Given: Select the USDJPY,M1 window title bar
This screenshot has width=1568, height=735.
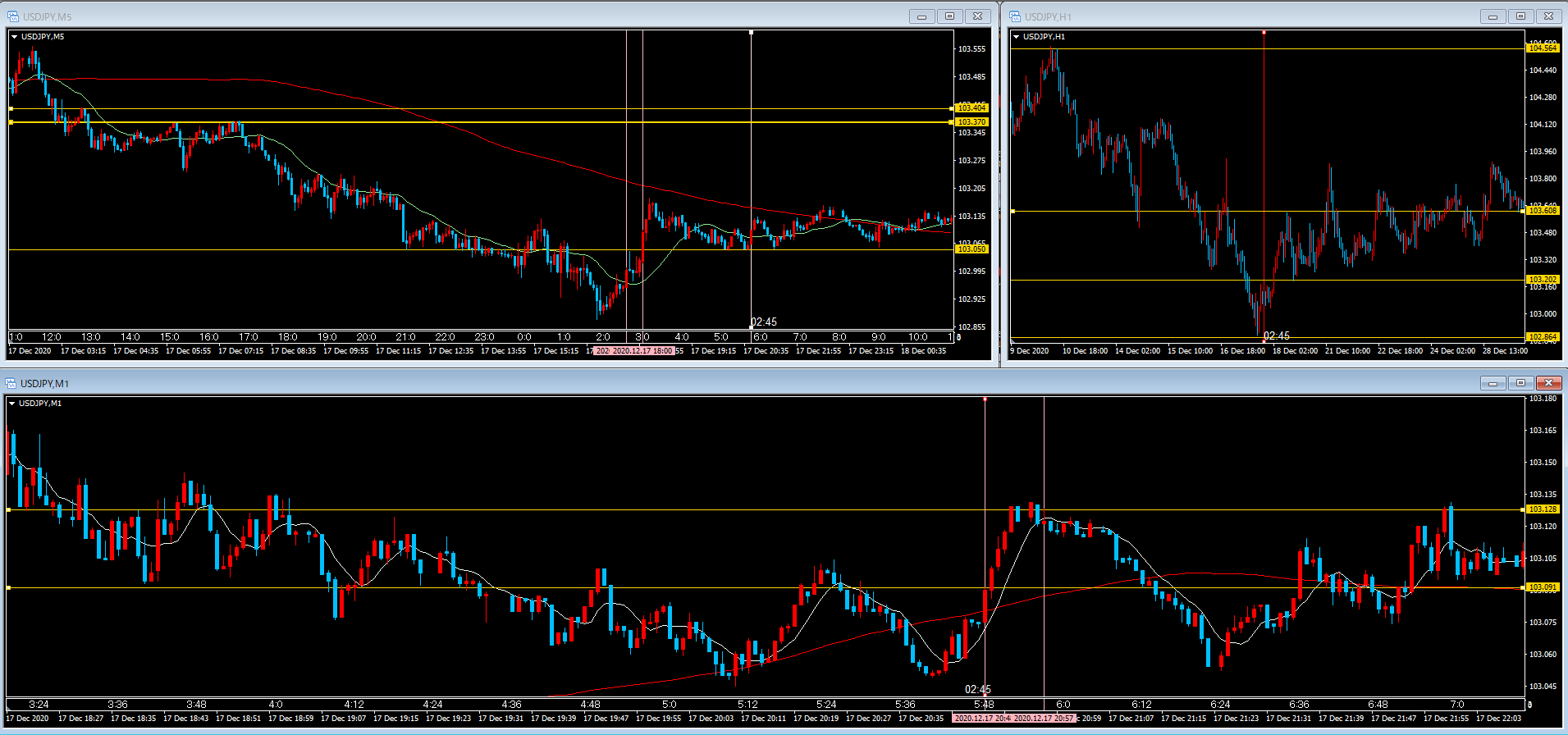Looking at the screenshot, I should 738,383.
